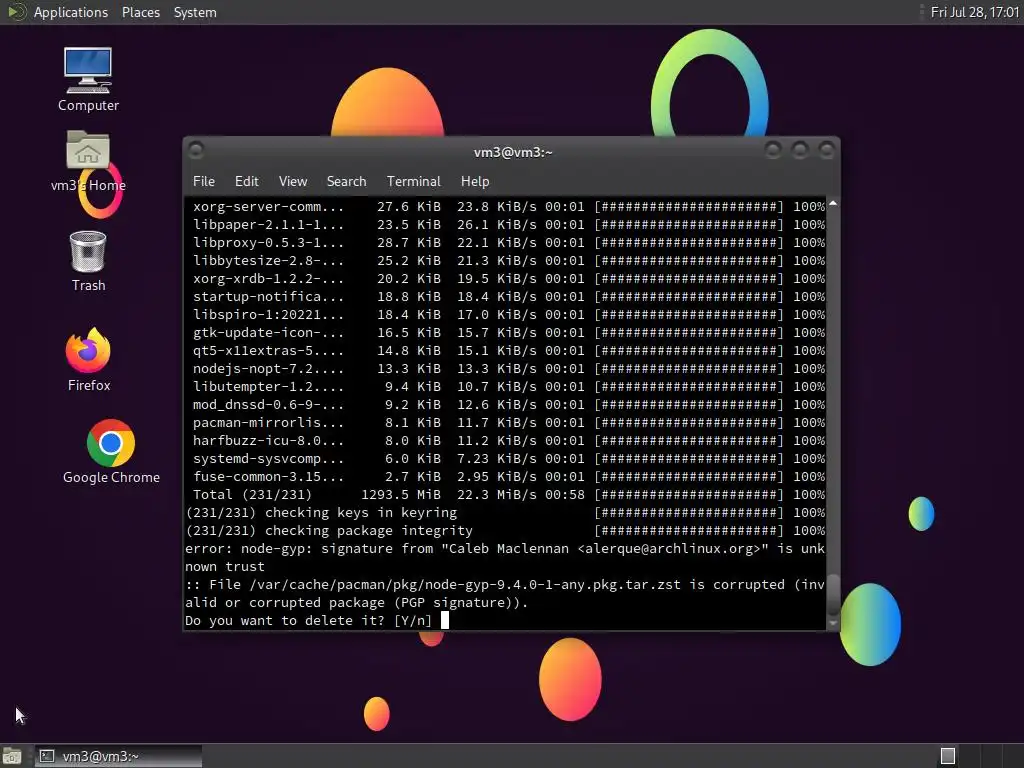
Task: Open the terminal File menu
Action: coord(204,182)
